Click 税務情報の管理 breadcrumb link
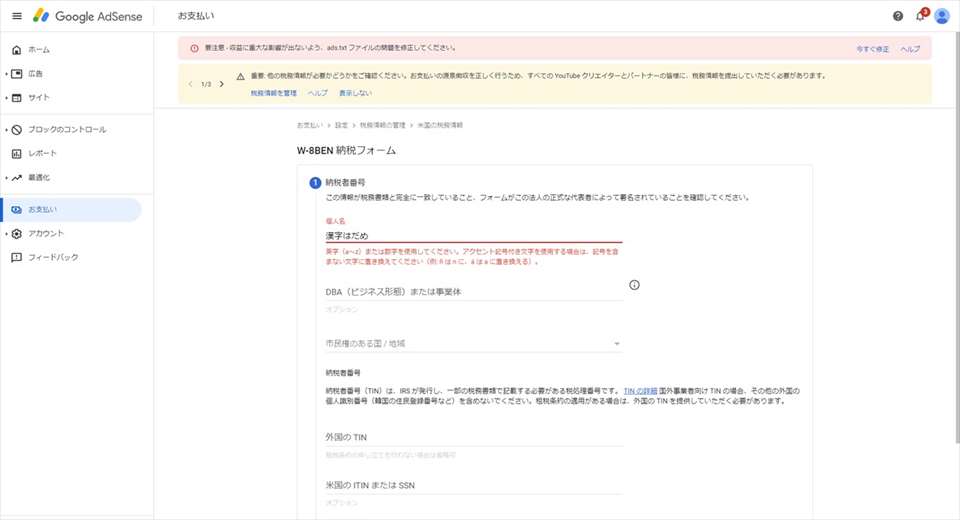The width and height of the screenshot is (960, 520). coord(382,125)
